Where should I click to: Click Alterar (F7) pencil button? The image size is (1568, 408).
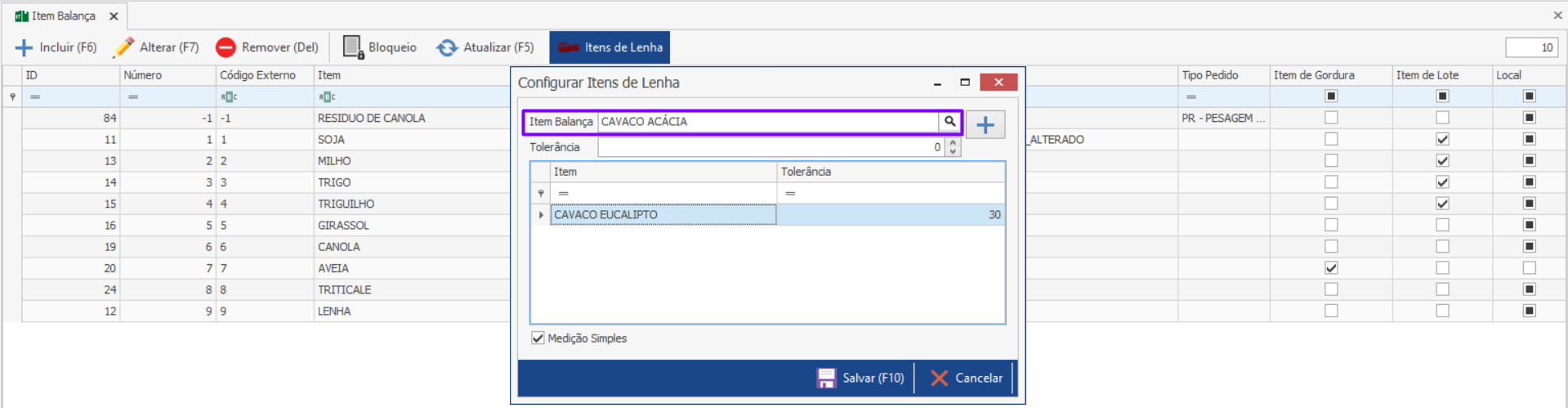click(x=157, y=47)
